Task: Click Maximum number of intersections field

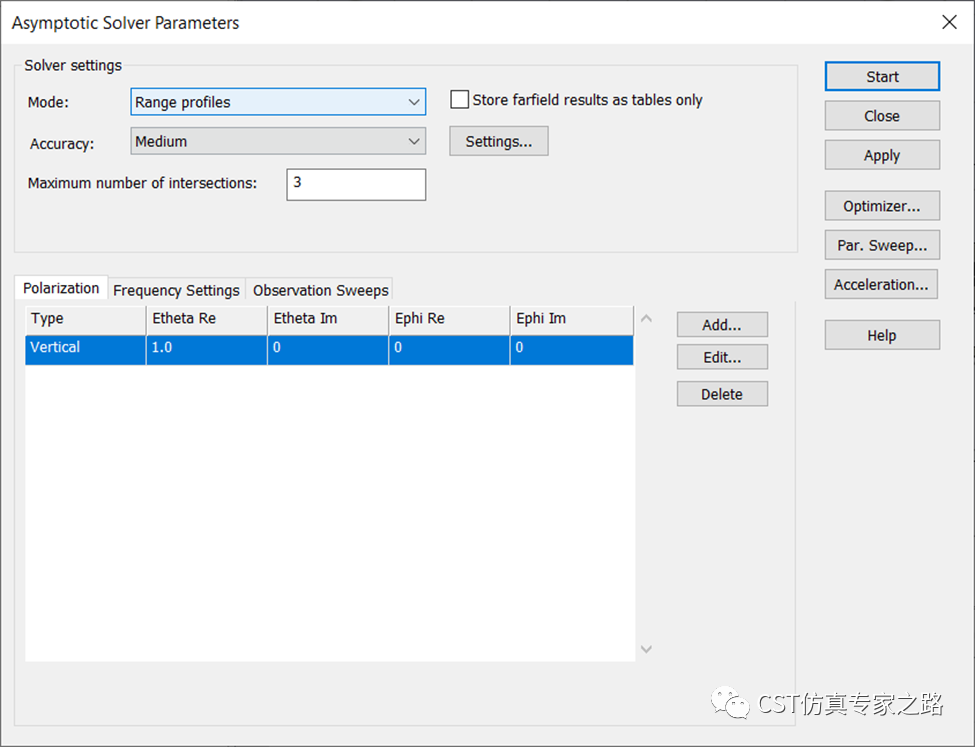Action: tap(356, 184)
